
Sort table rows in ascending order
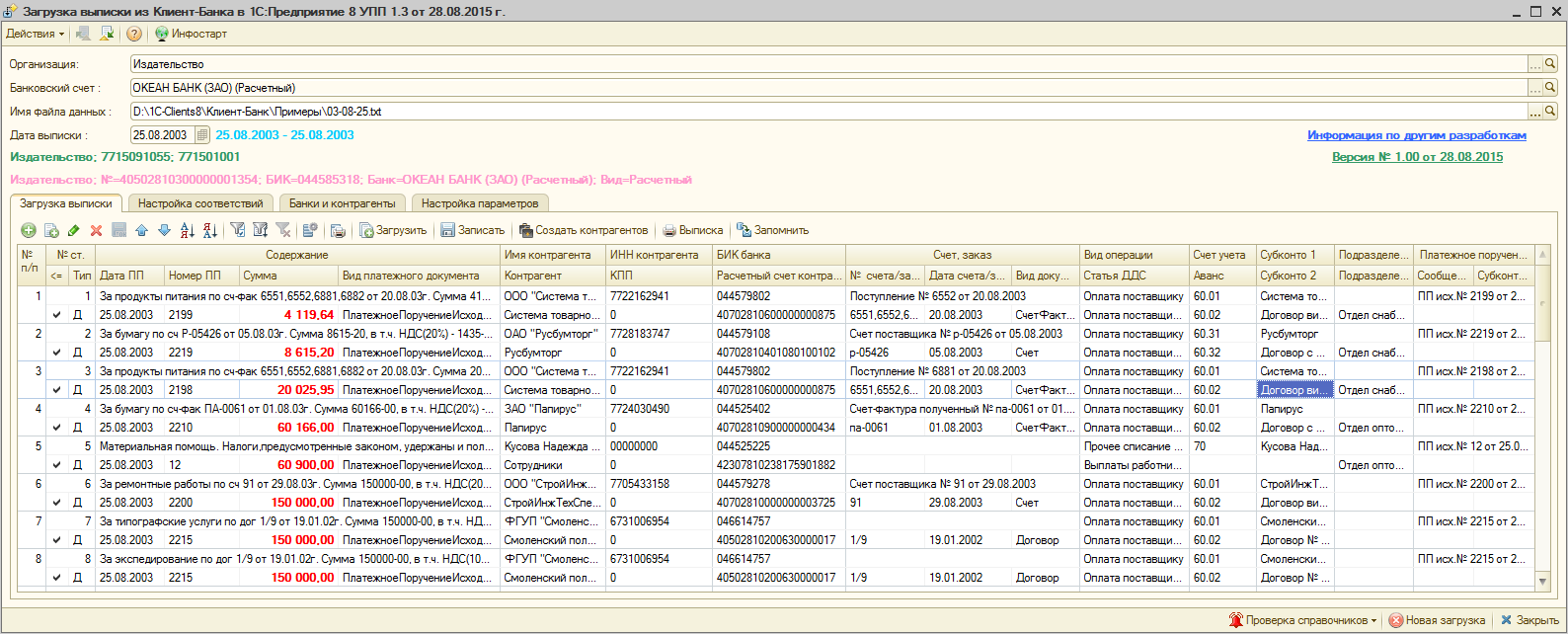(x=187, y=230)
